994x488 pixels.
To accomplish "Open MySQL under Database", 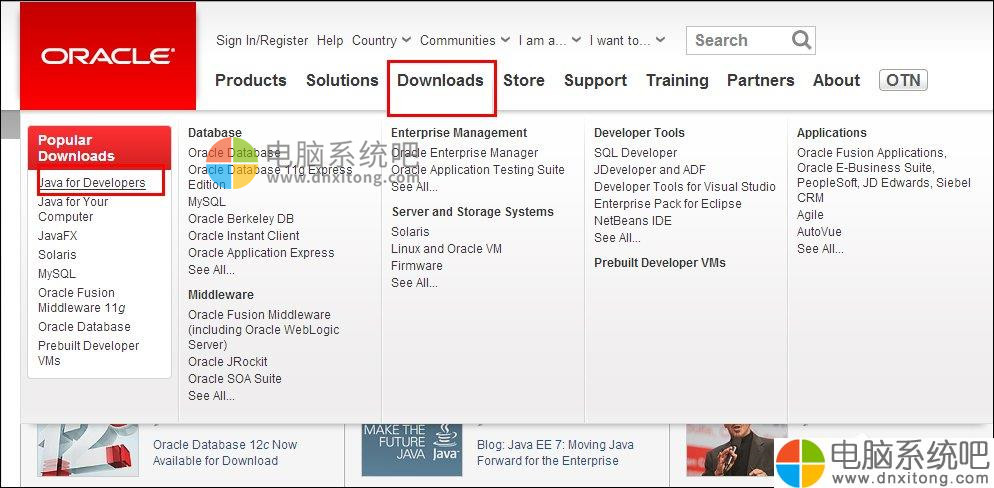I will coord(207,202).
